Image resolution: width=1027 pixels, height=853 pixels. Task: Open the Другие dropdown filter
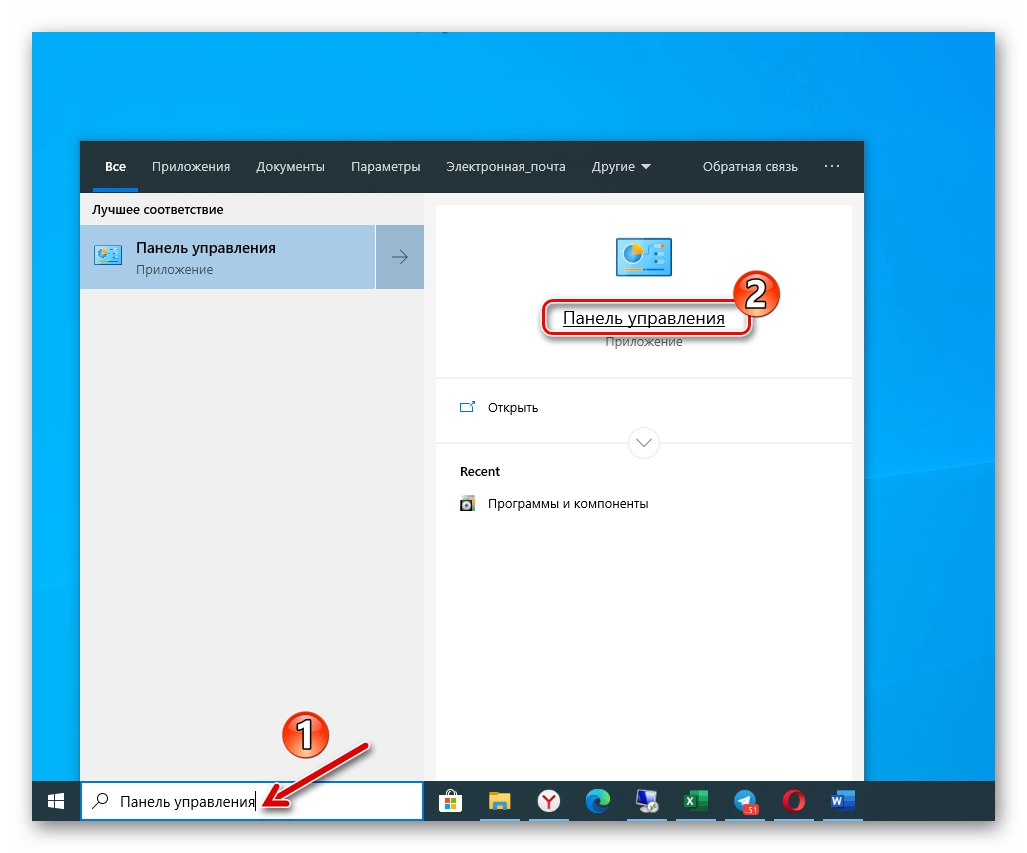point(621,167)
